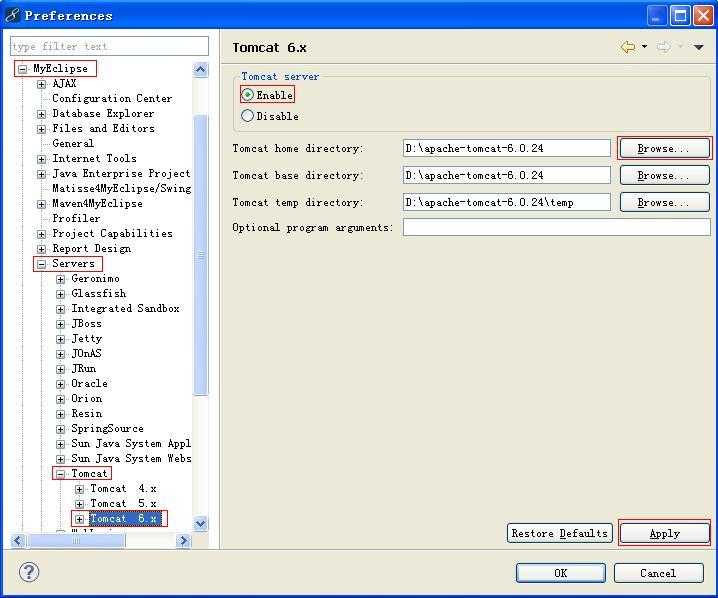Focus the Tomcat temp directory field

(506, 202)
